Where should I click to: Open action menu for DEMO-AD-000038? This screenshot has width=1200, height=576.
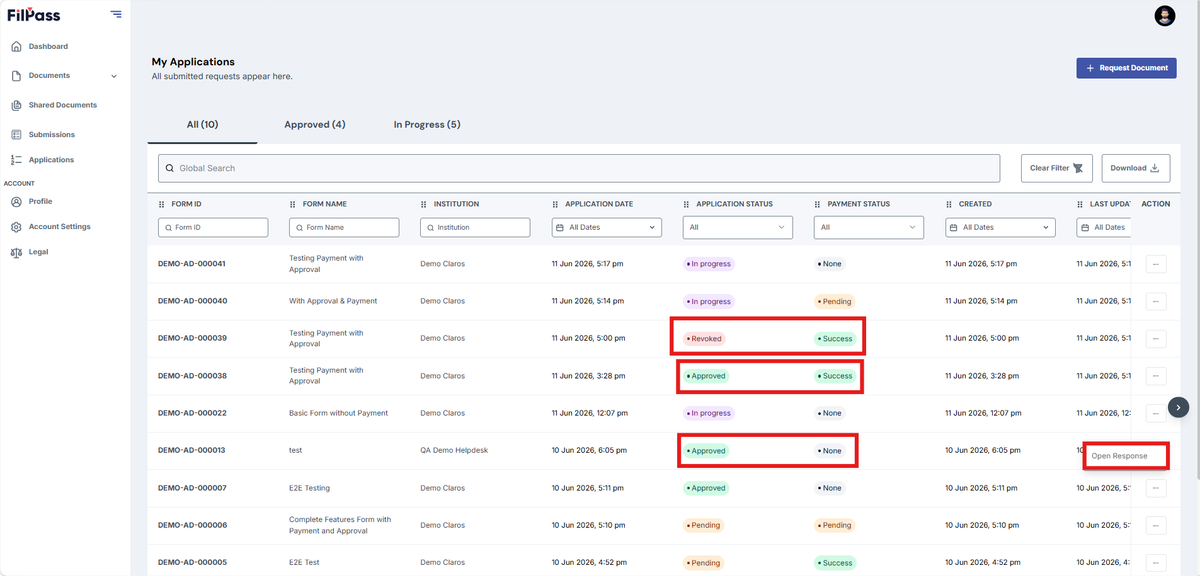coord(1156,376)
